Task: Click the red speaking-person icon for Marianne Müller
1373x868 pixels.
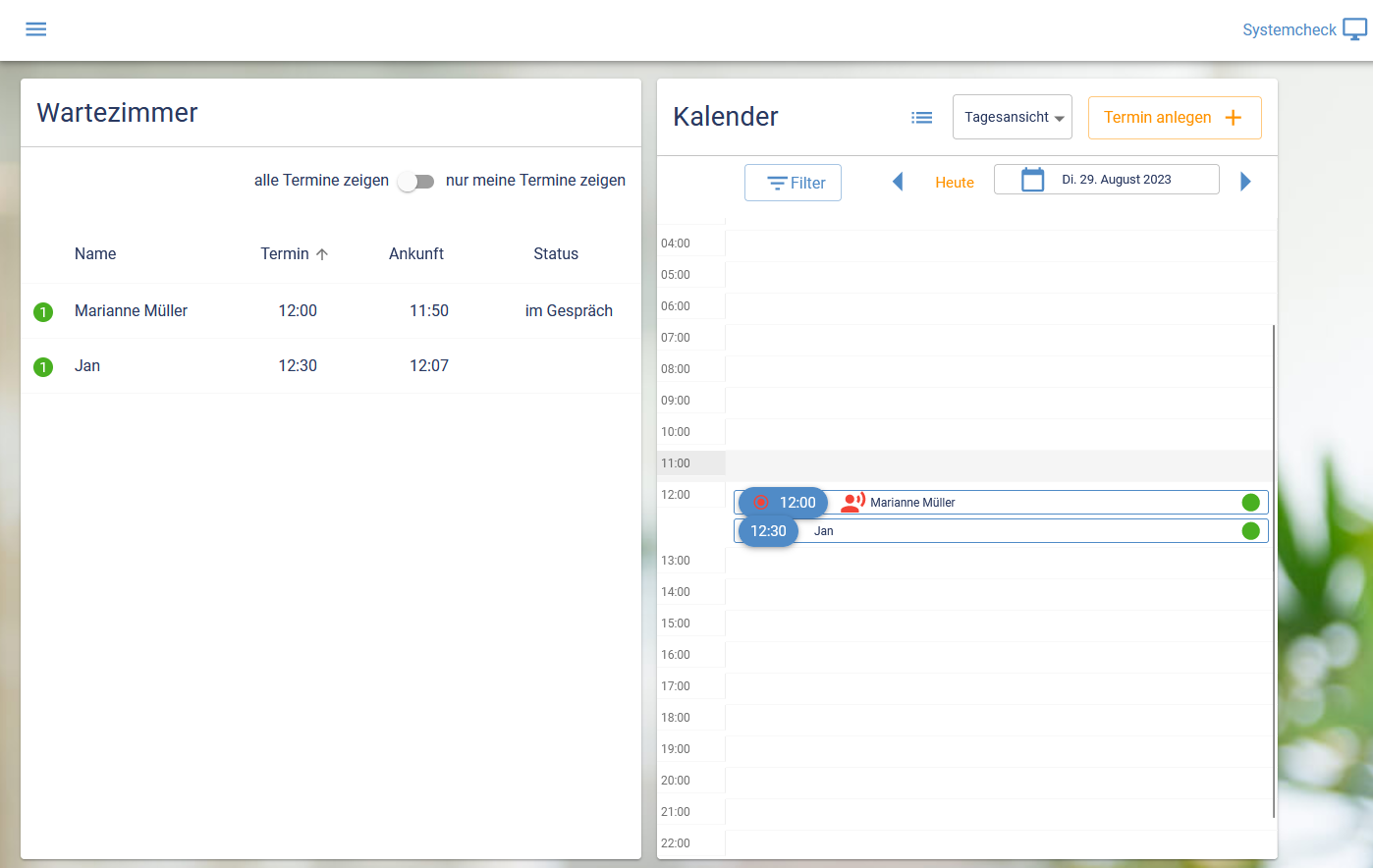Action: (x=852, y=503)
